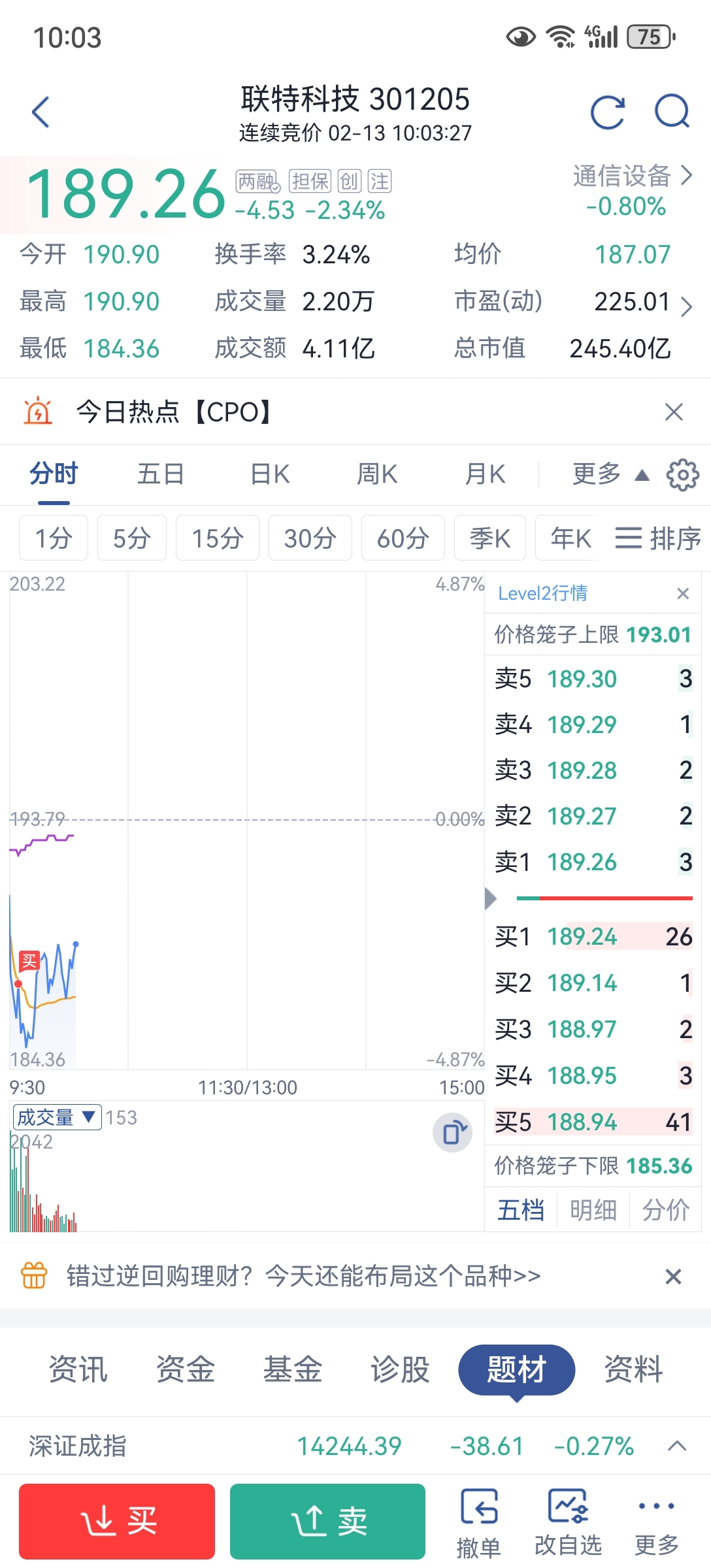Dismiss the Level2行情 panel

point(683,593)
